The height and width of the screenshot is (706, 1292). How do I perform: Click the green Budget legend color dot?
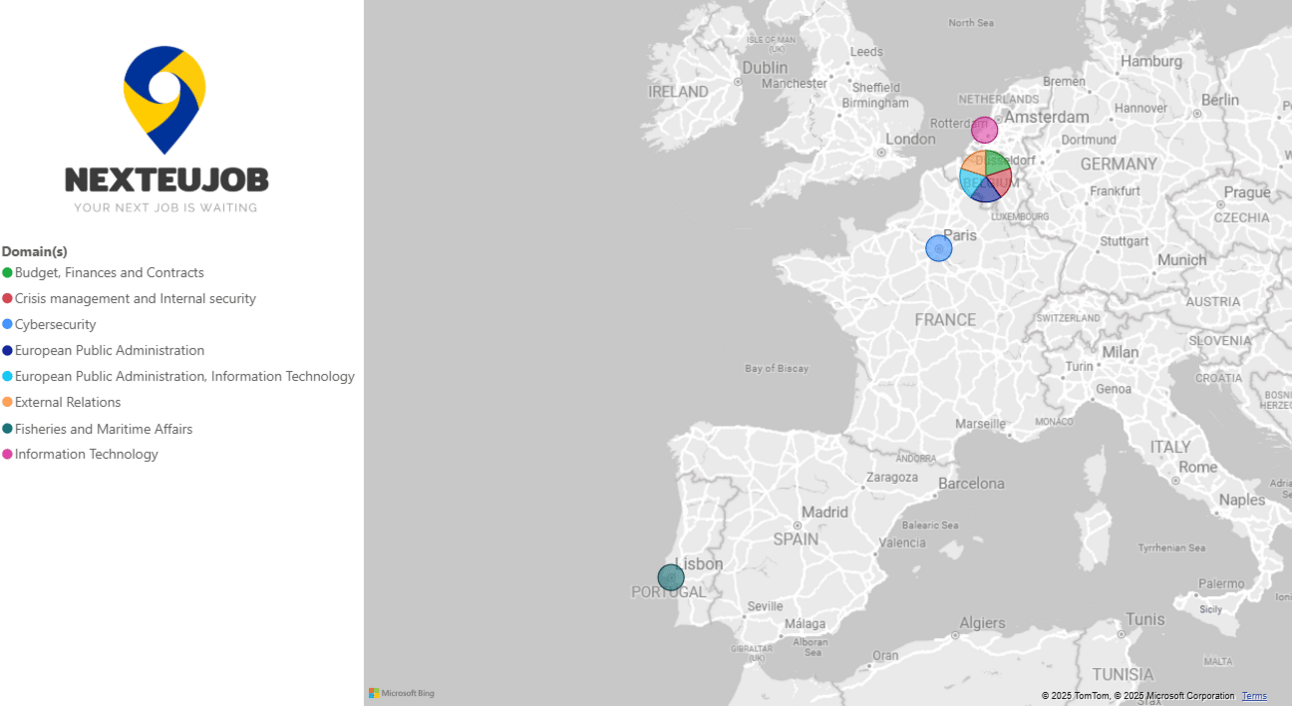(x=7, y=272)
